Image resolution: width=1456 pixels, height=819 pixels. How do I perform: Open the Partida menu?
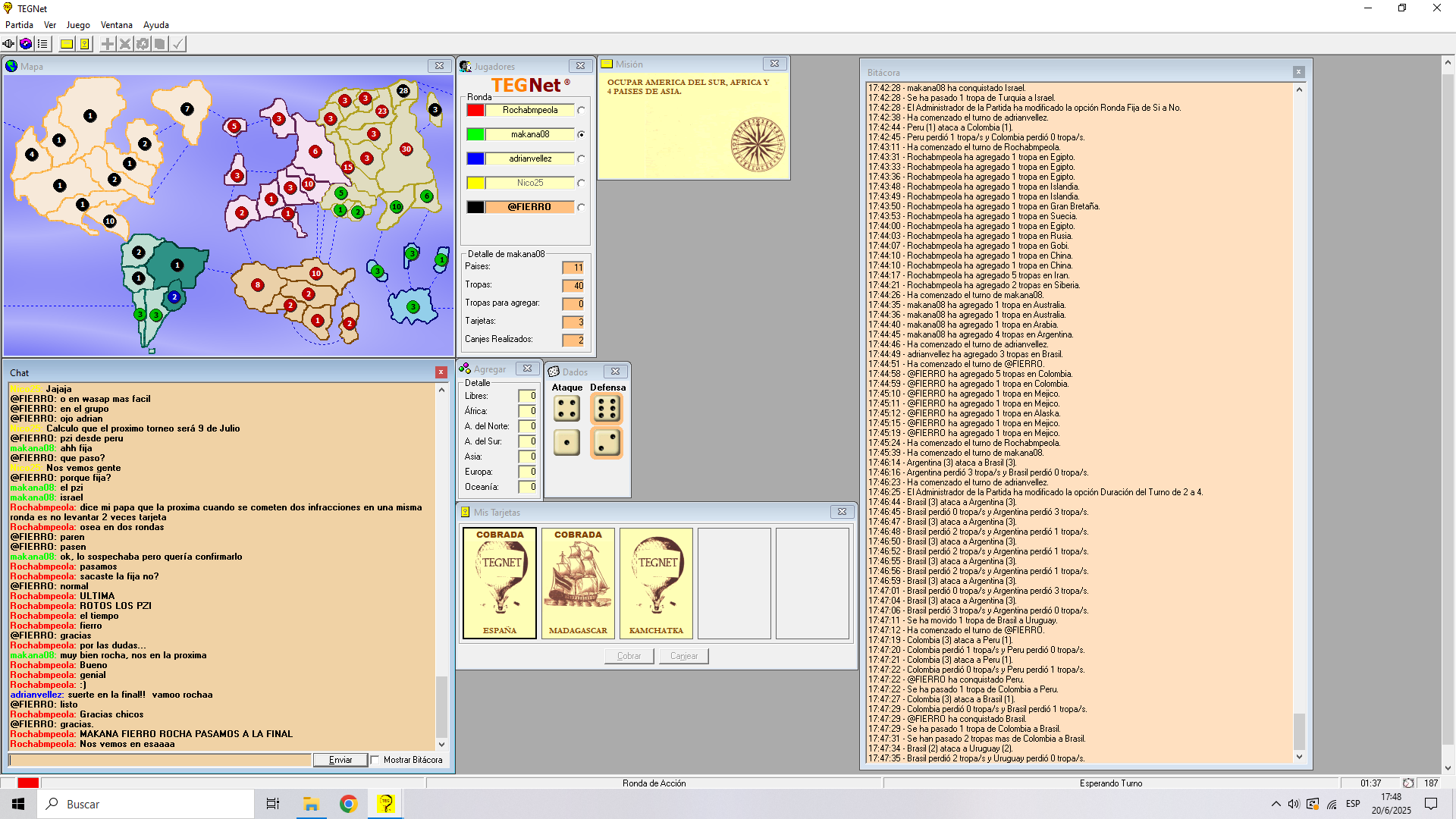[x=20, y=25]
